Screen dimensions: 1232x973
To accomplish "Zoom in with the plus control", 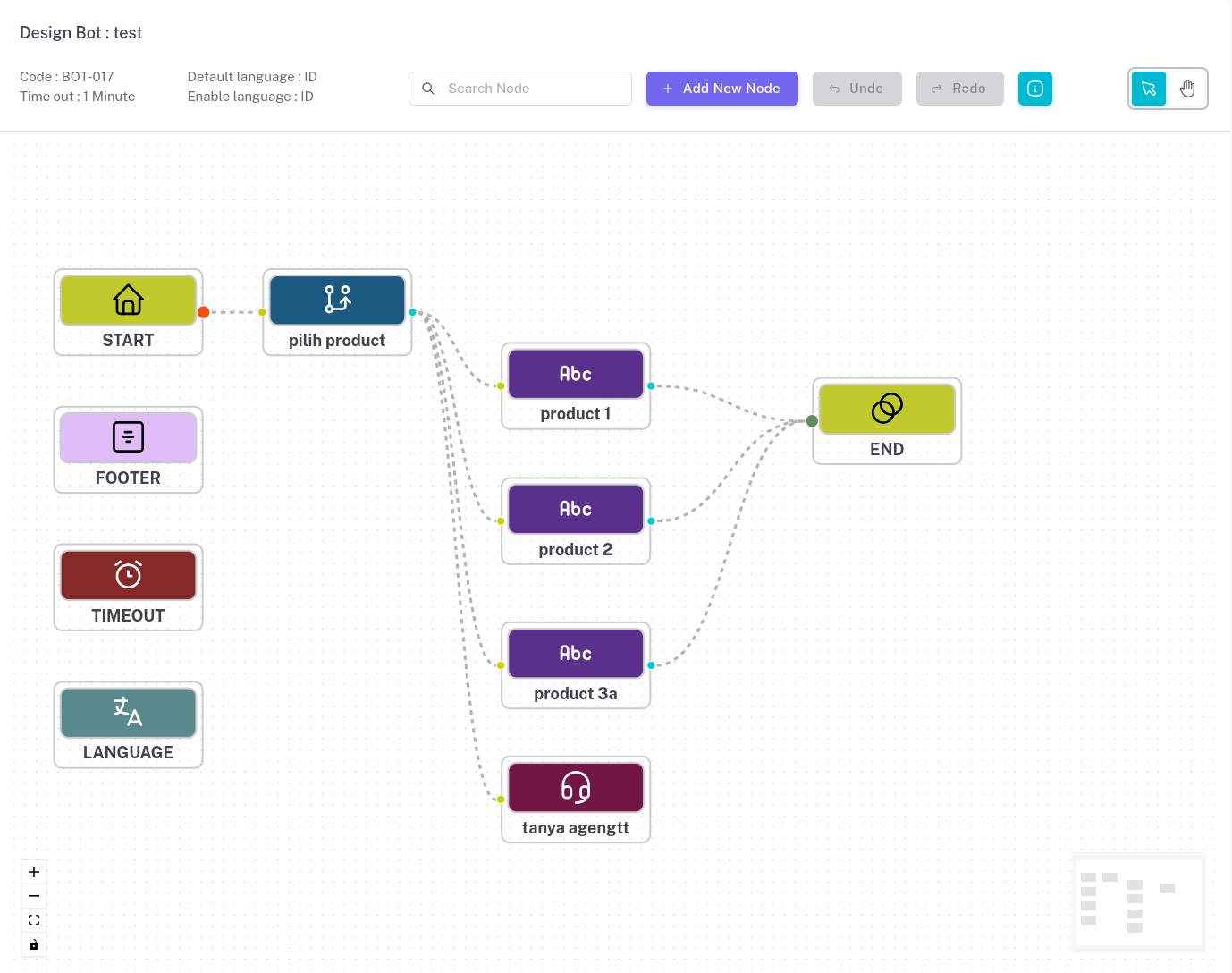I will point(34,872).
